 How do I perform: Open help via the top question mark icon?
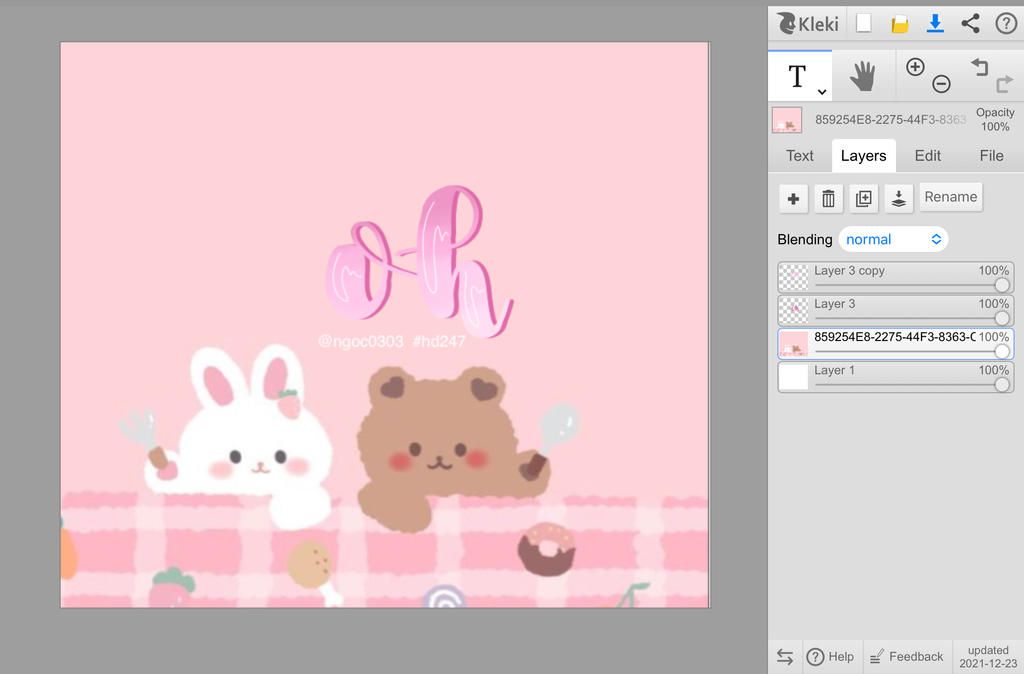coord(1006,24)
